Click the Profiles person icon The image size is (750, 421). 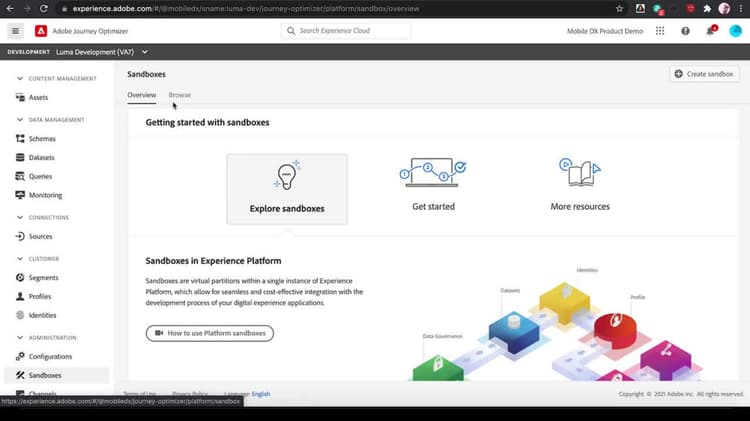point(20,296)
